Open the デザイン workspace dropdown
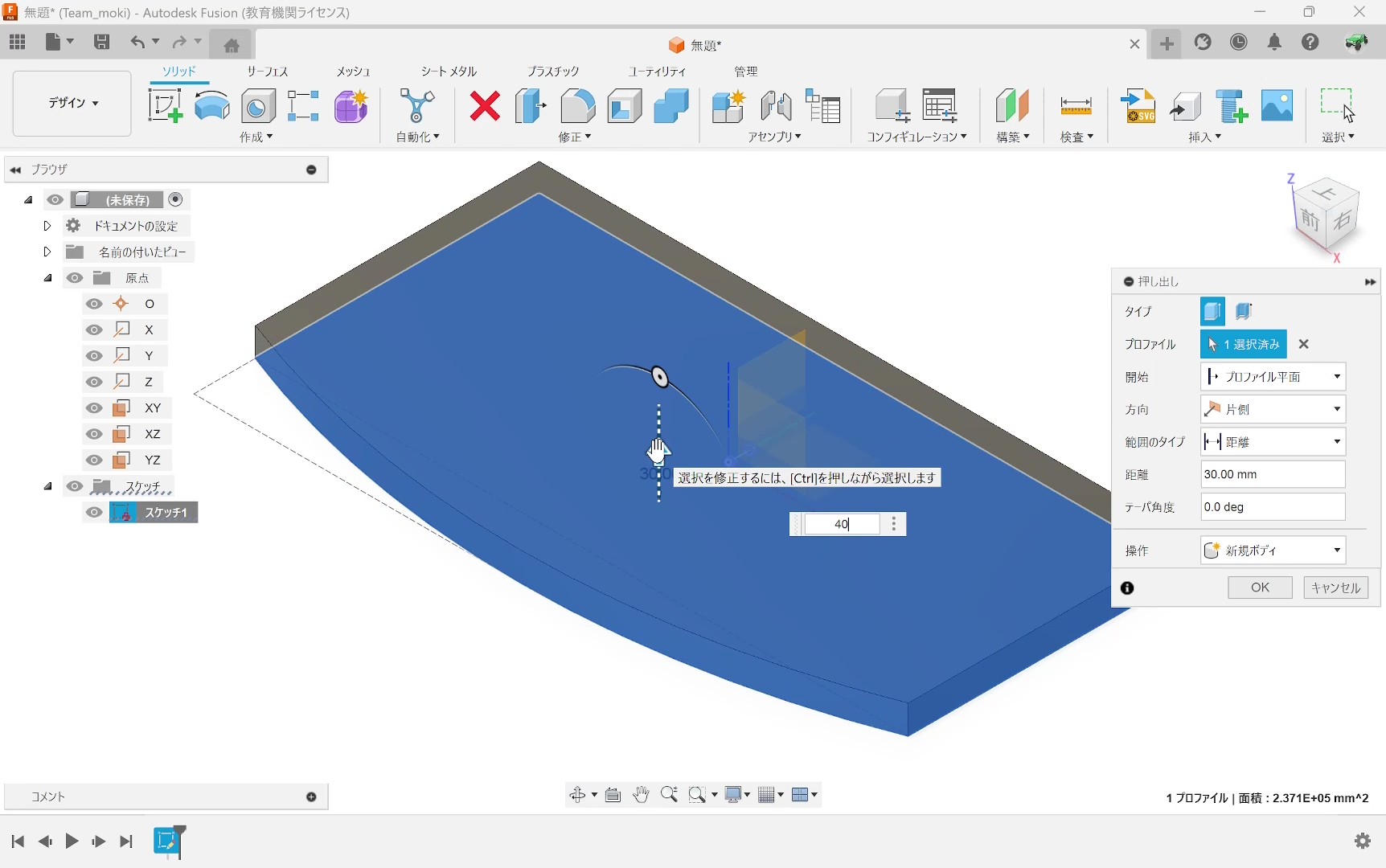This screenshot has height=868, width=1386. (72, 103)
